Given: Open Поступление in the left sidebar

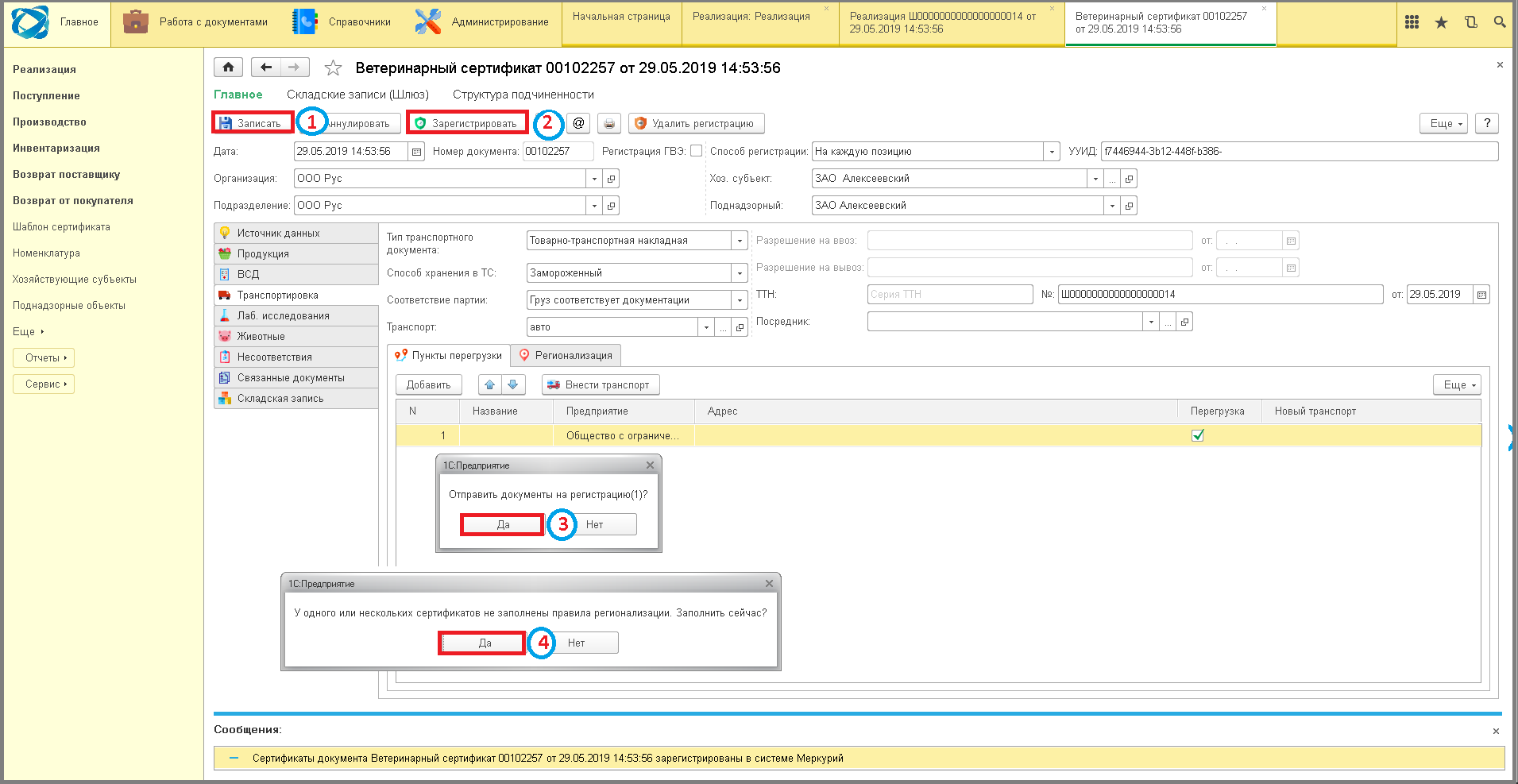Looking at the screenshot, I should click(x=46, y=95).
